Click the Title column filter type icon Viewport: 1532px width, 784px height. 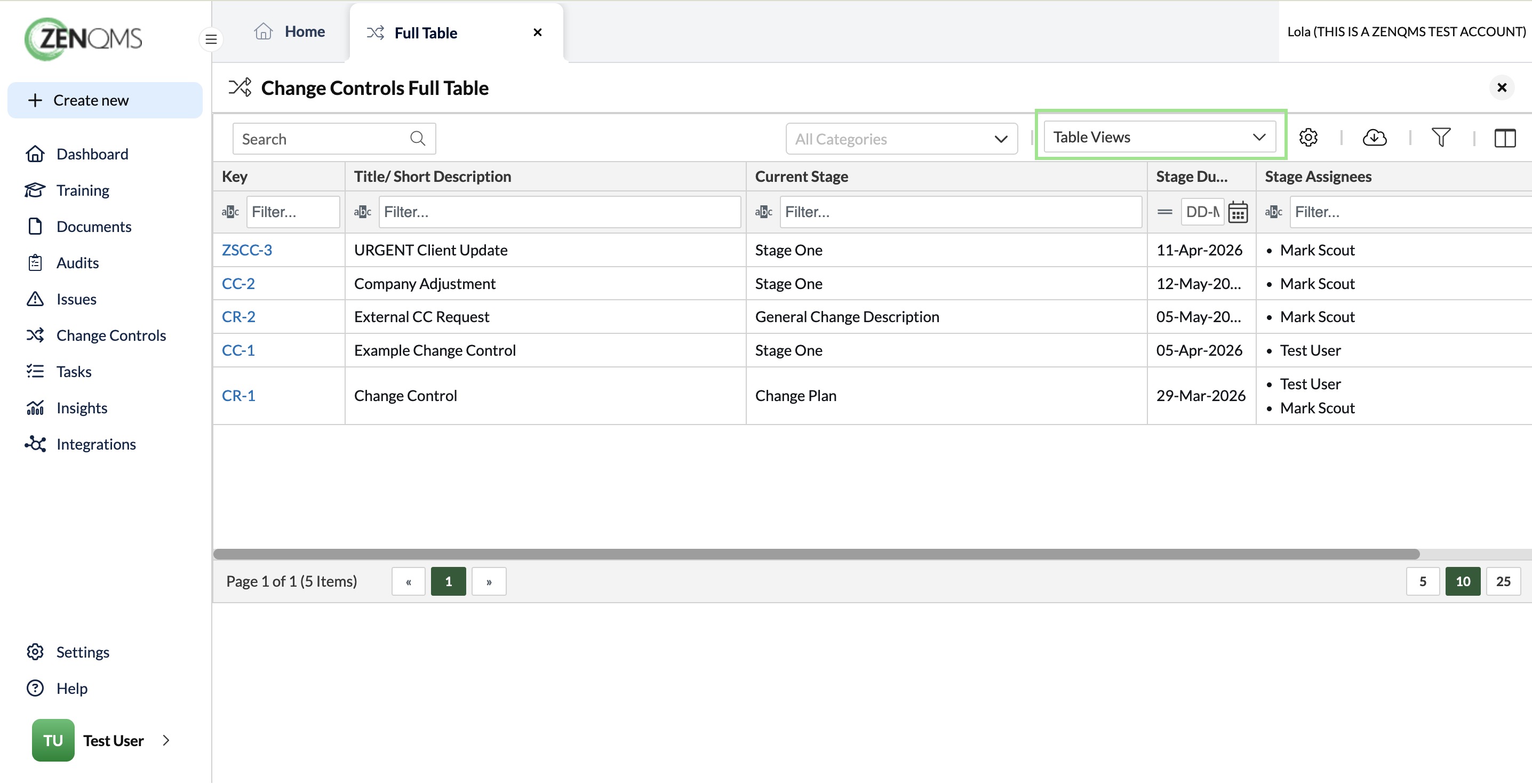click(x=362, y=212)
